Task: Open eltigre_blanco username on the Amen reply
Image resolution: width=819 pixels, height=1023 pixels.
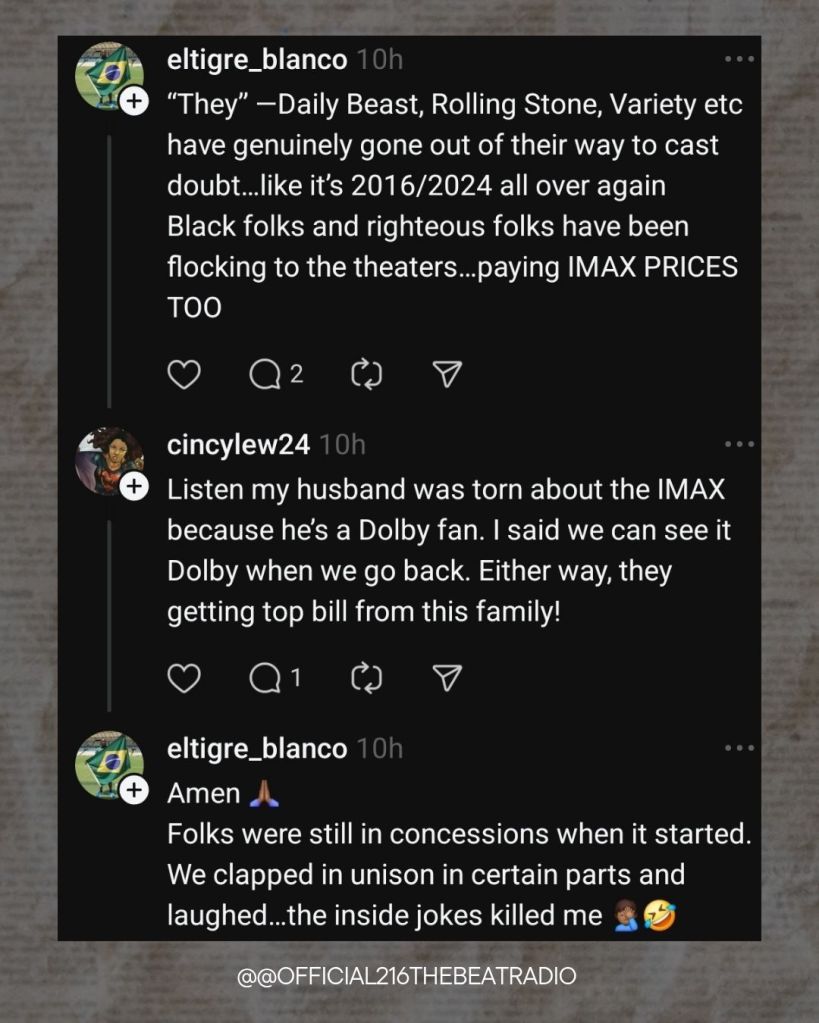Action: (x=257, y=749)
